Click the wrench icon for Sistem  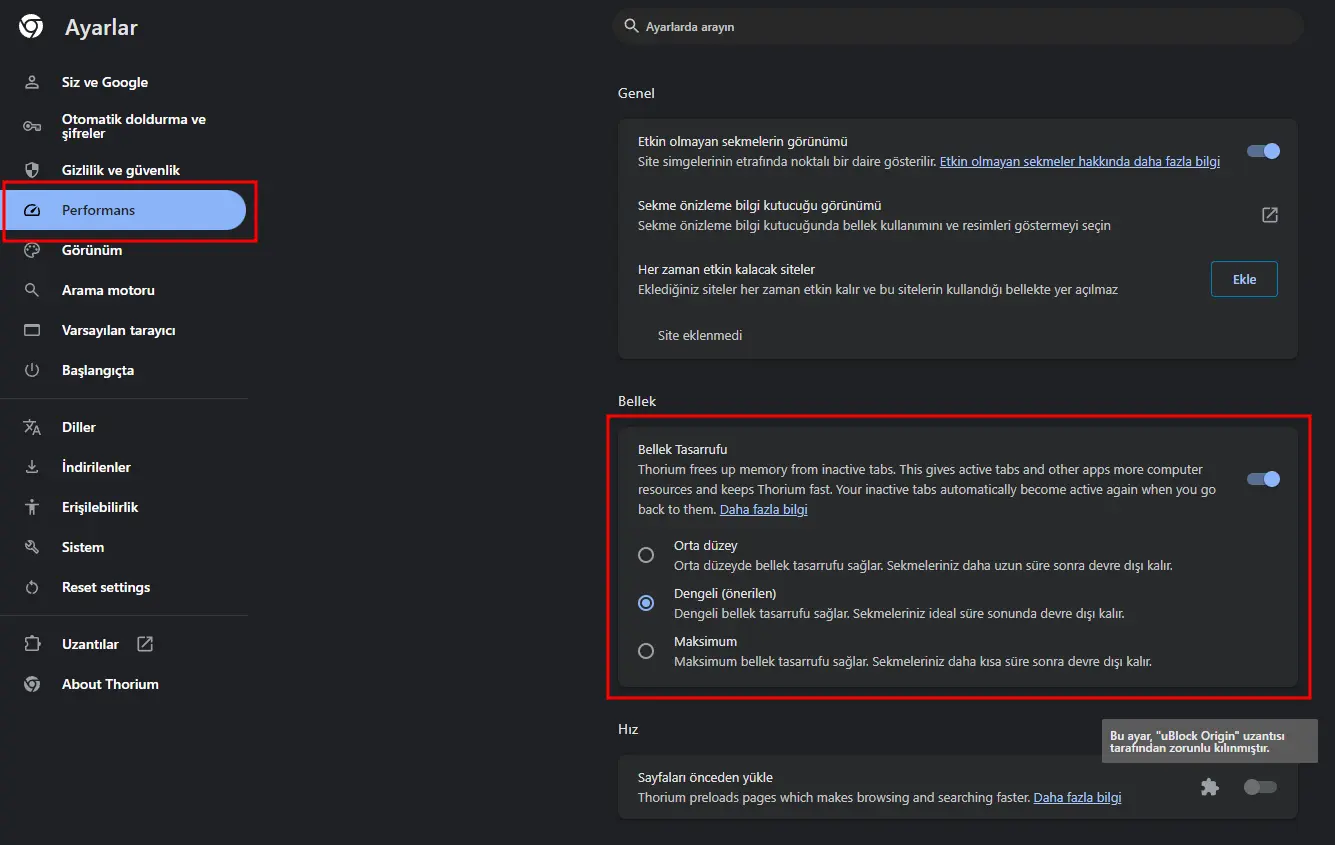32,547
